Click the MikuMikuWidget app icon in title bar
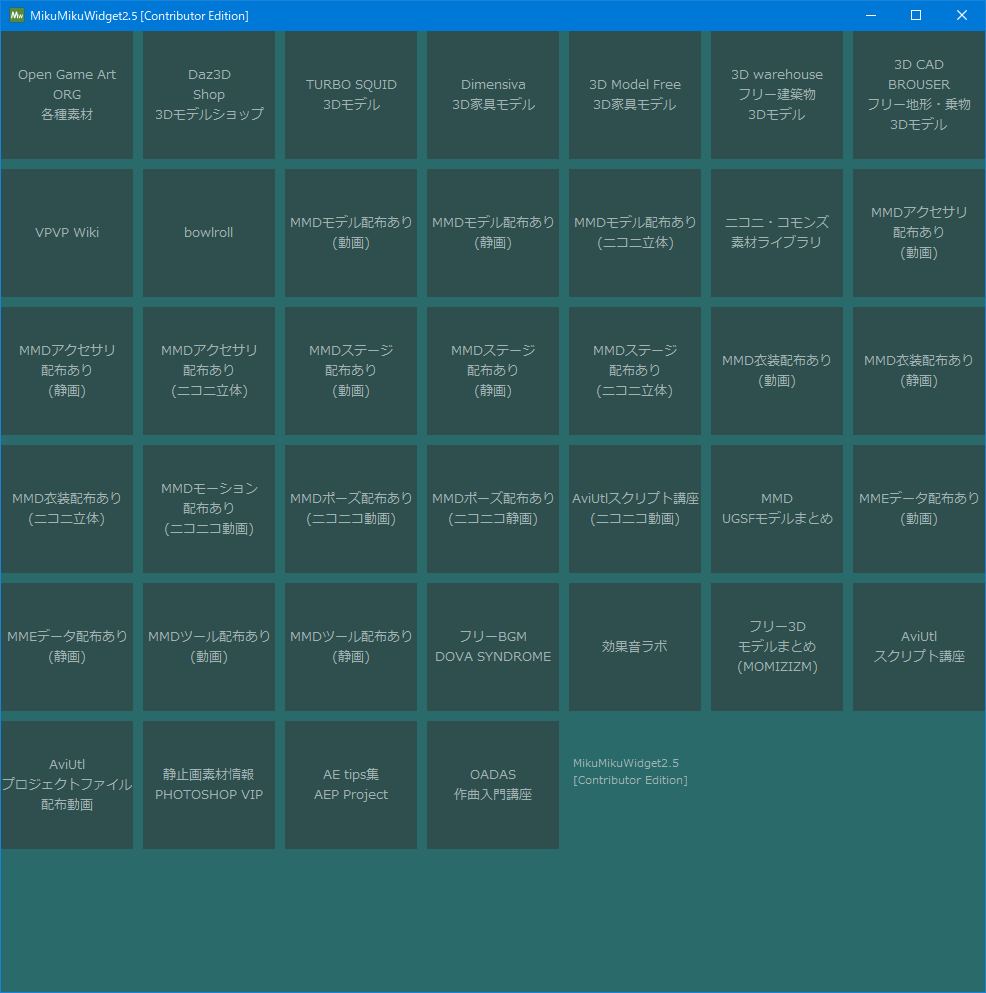 click(17, 16)
